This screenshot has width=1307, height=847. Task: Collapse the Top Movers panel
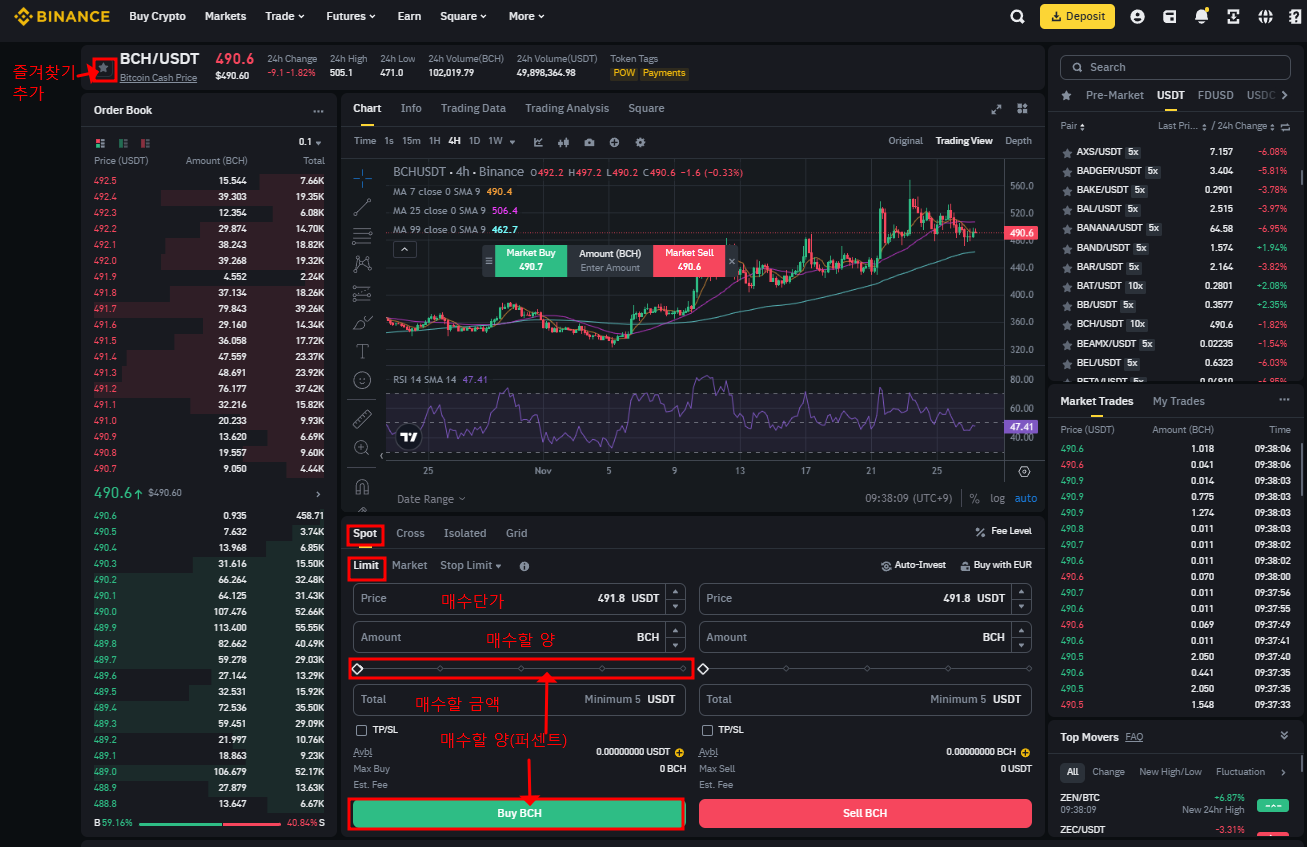click(1285, 736)
